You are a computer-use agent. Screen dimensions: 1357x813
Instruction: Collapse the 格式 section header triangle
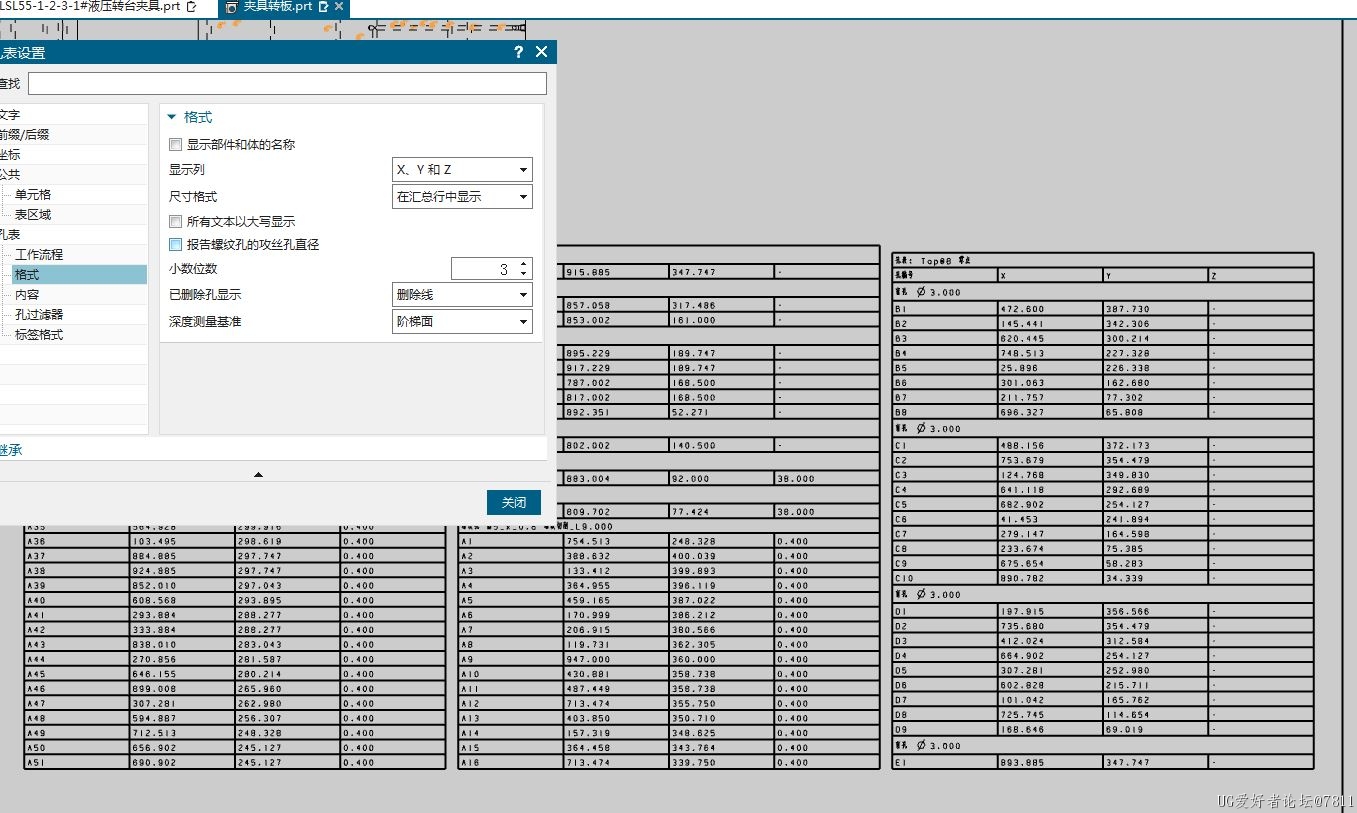point(171,117)
